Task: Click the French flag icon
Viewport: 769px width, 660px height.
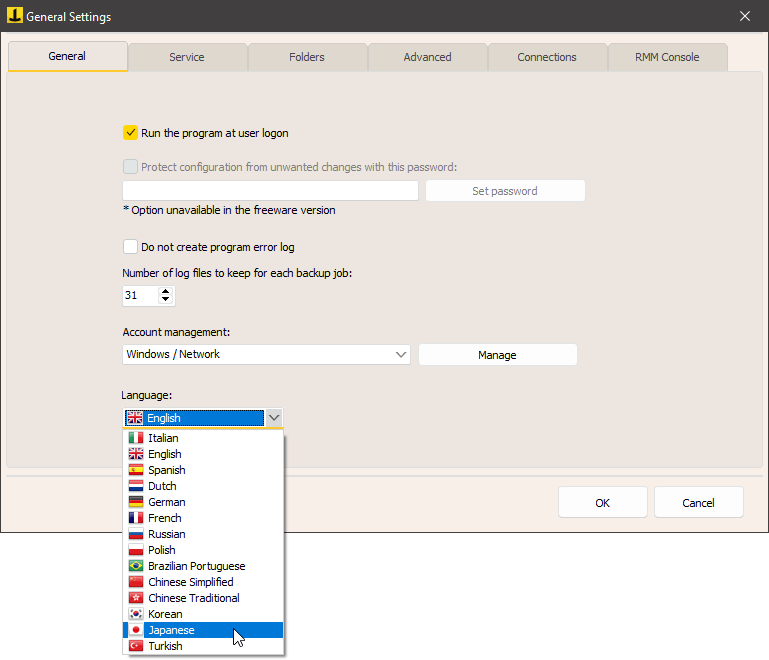Action: [136, 518]
